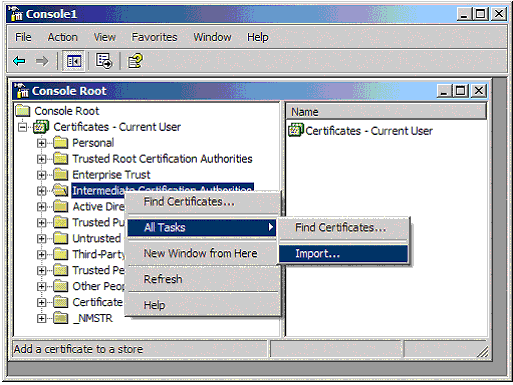Expand the _NMSTR node

pyautogui.click(x=41, y=319)
